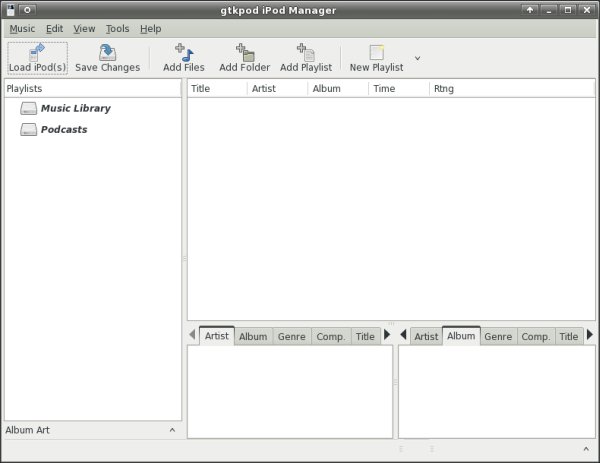Image resolution: width=600 pixels, height=463 pixels.
Task: Click the Add Folder toolbar icon
Action: point(245,52)
